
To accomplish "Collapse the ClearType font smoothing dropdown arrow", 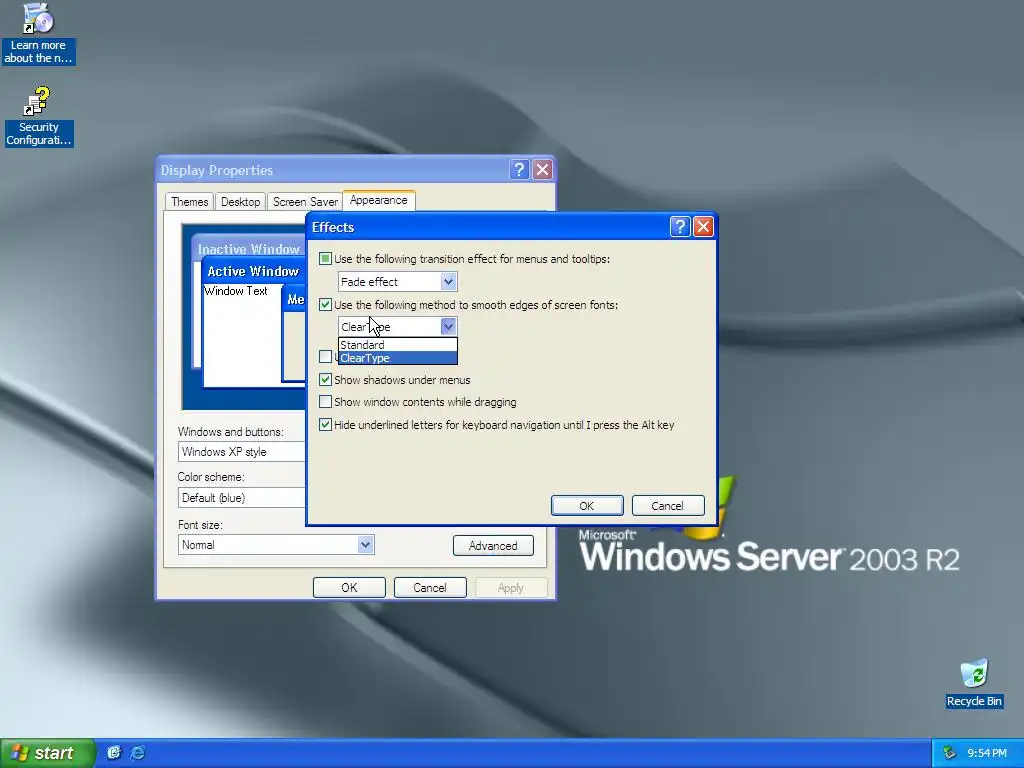I will point(448,327).
